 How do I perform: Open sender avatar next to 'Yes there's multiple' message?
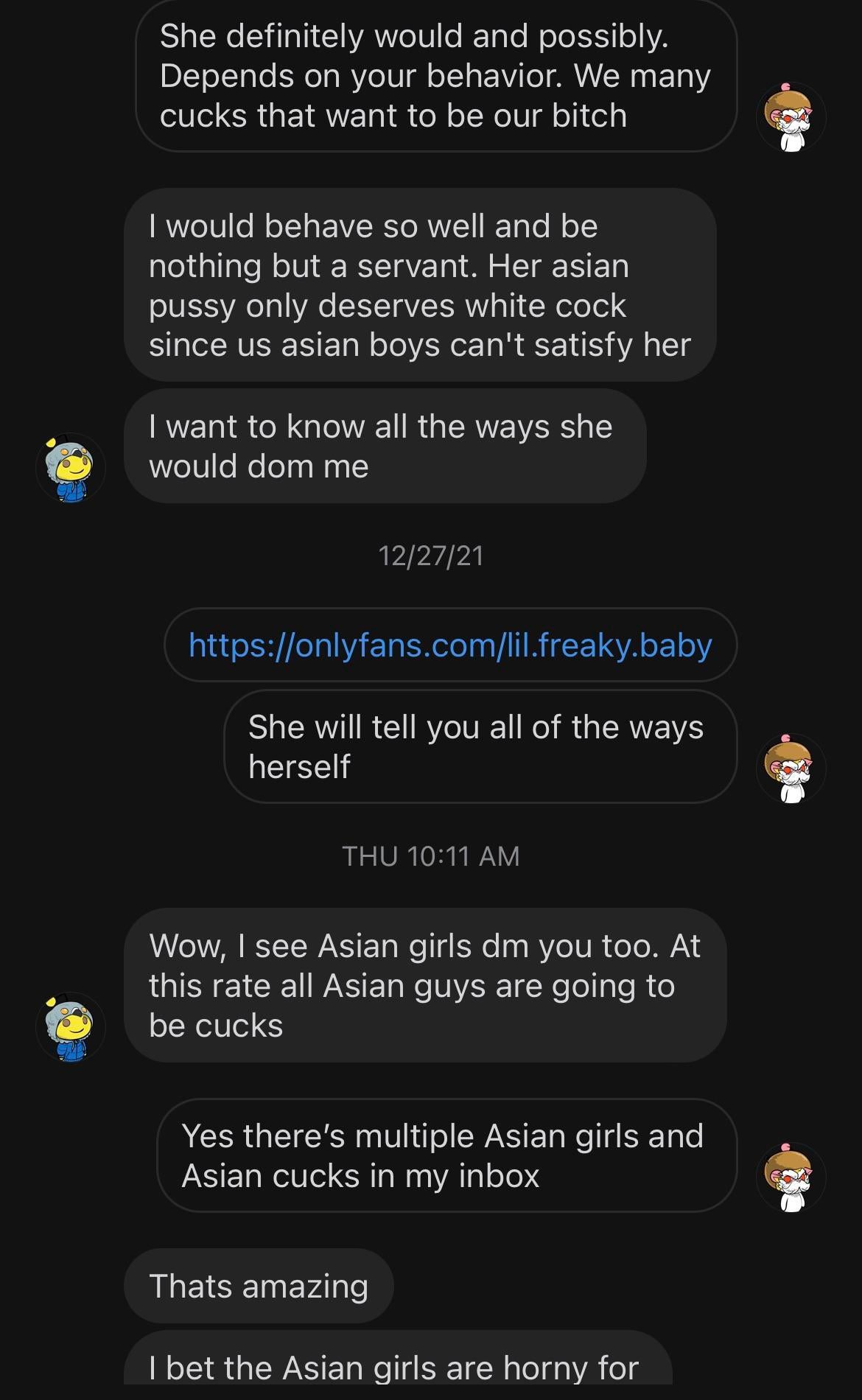click(791, 1177)
